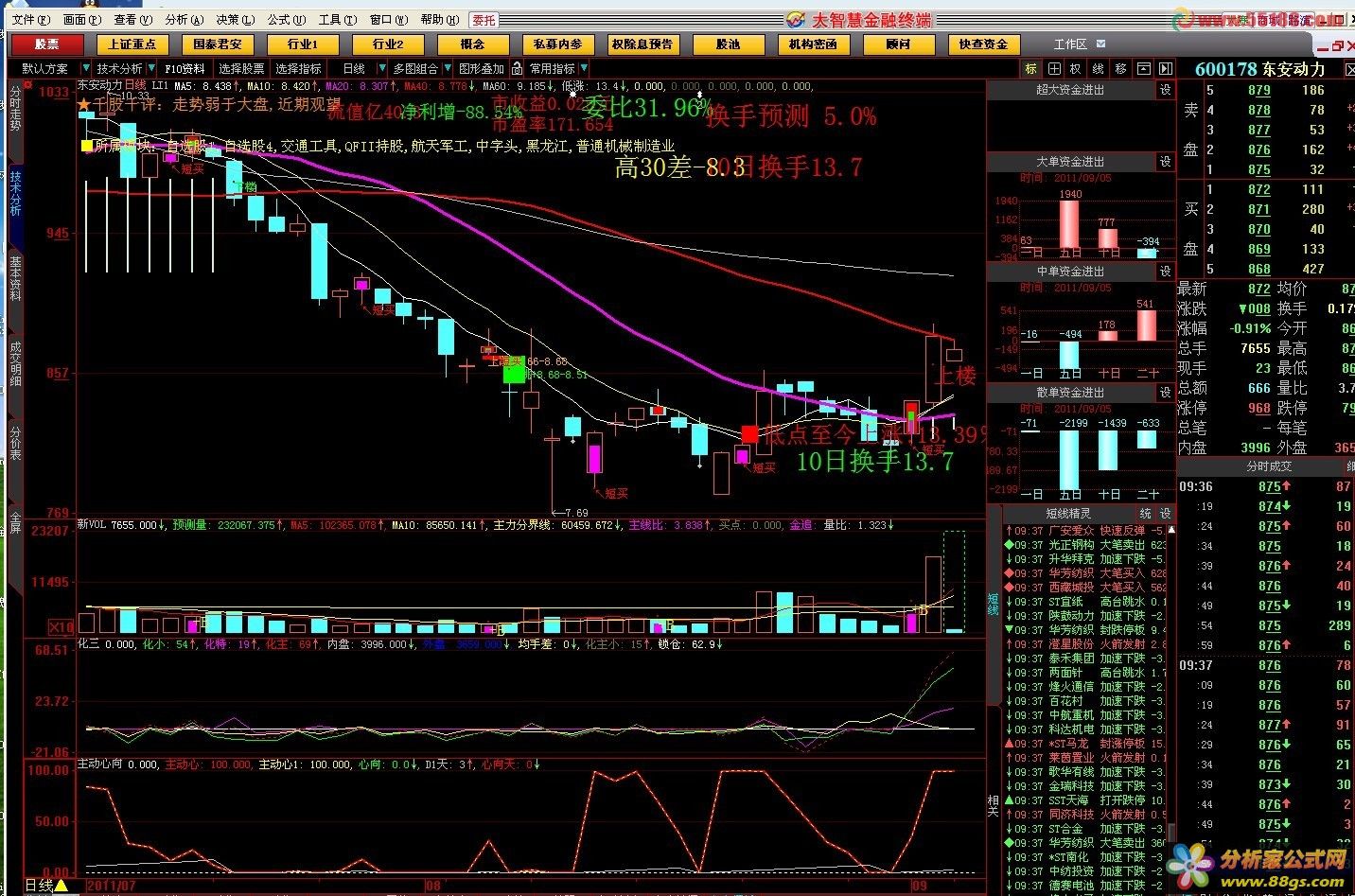Click the red square marker at chart low point
This screenshot has width=1355, height=896.
(749, 435)
